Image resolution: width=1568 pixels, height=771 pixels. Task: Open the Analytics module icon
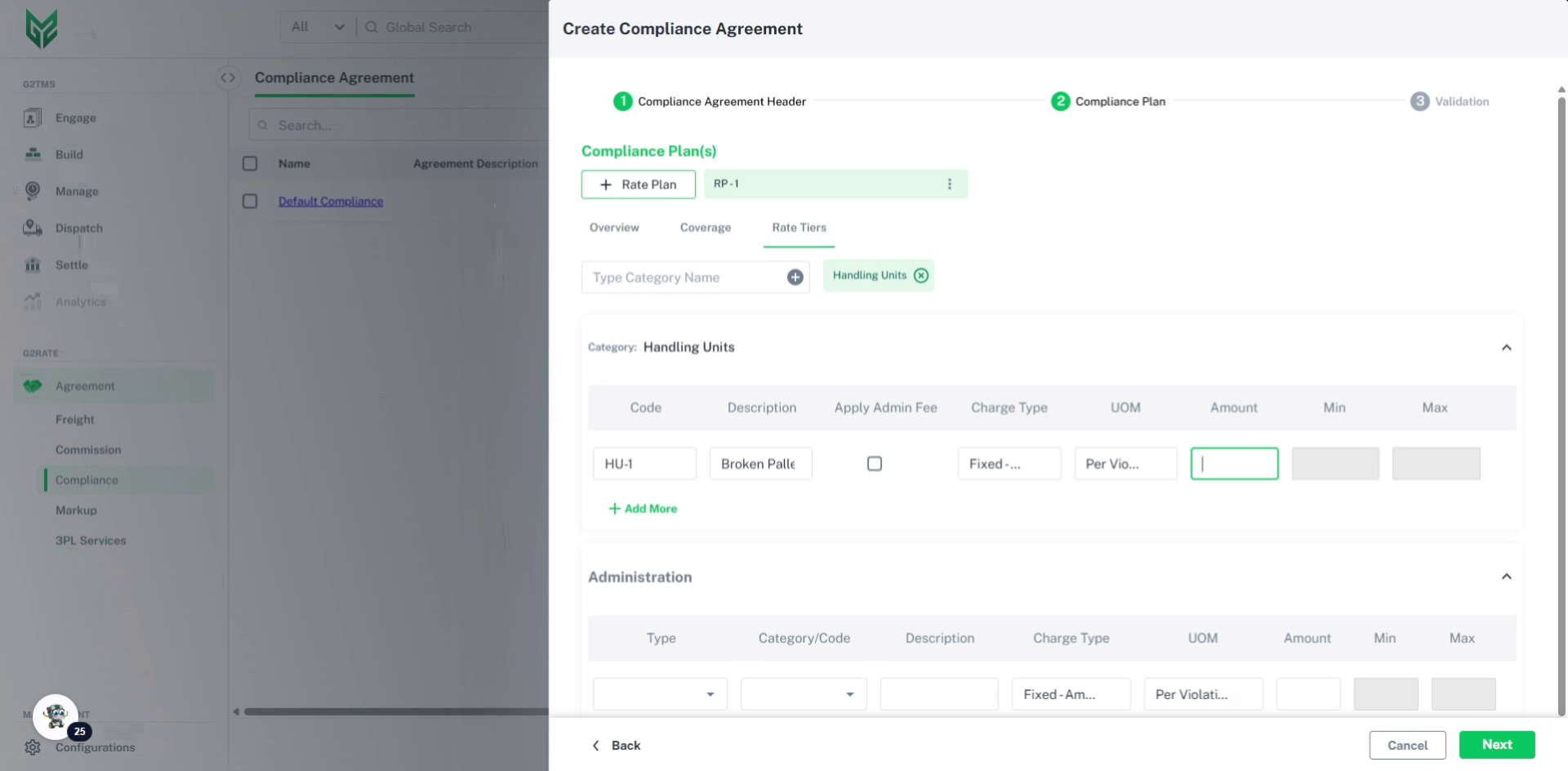pos(33,301)
